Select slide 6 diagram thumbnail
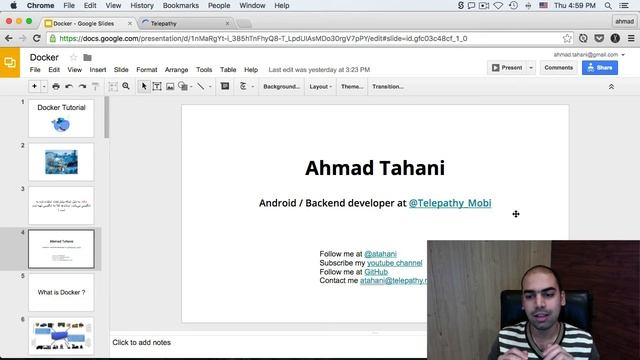Viewport: 640px width, 360px height. [x=61, y=336]
